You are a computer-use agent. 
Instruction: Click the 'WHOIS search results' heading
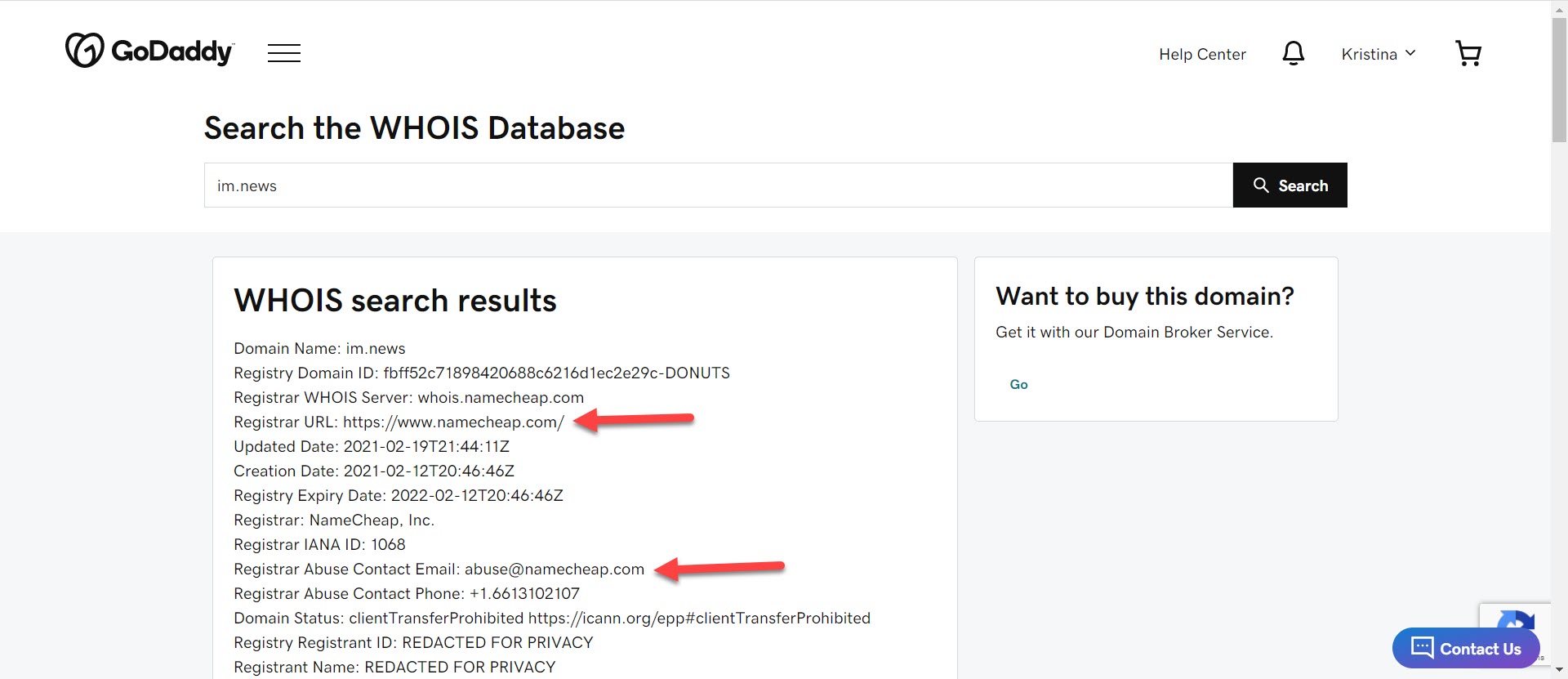point(395,301)
